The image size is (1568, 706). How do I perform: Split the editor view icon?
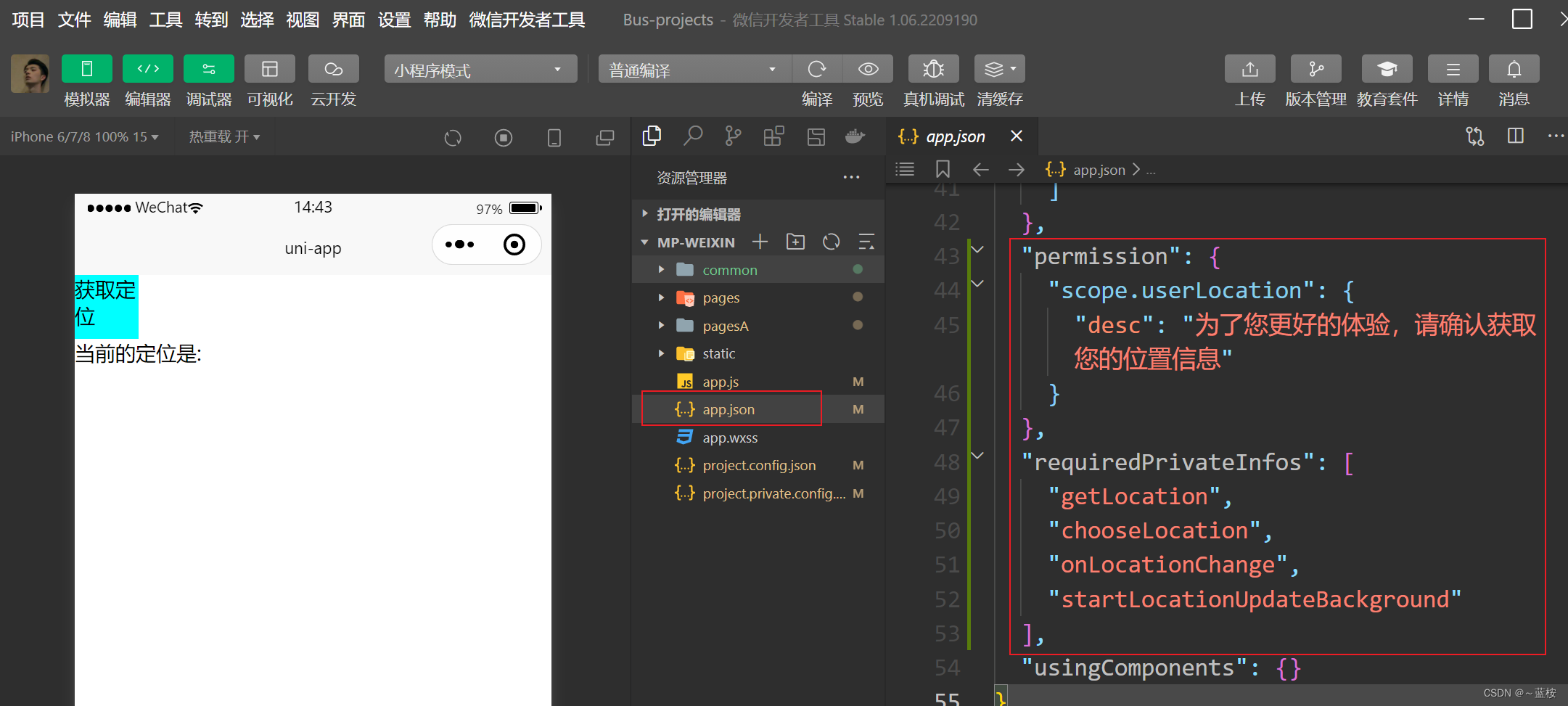[1515, 136]
